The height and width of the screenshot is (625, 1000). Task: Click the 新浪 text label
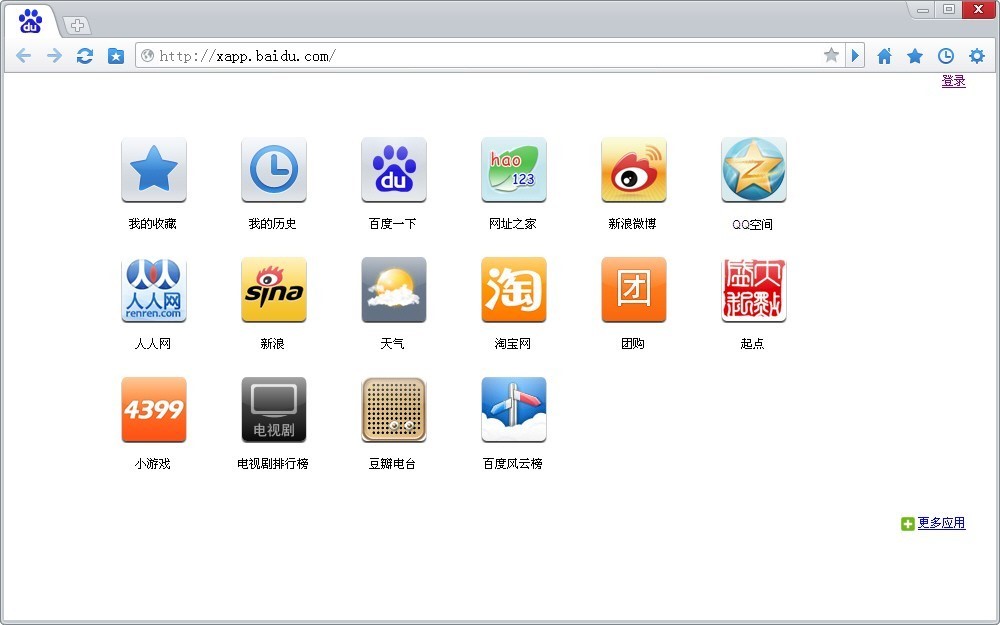[x=272, y=344]
